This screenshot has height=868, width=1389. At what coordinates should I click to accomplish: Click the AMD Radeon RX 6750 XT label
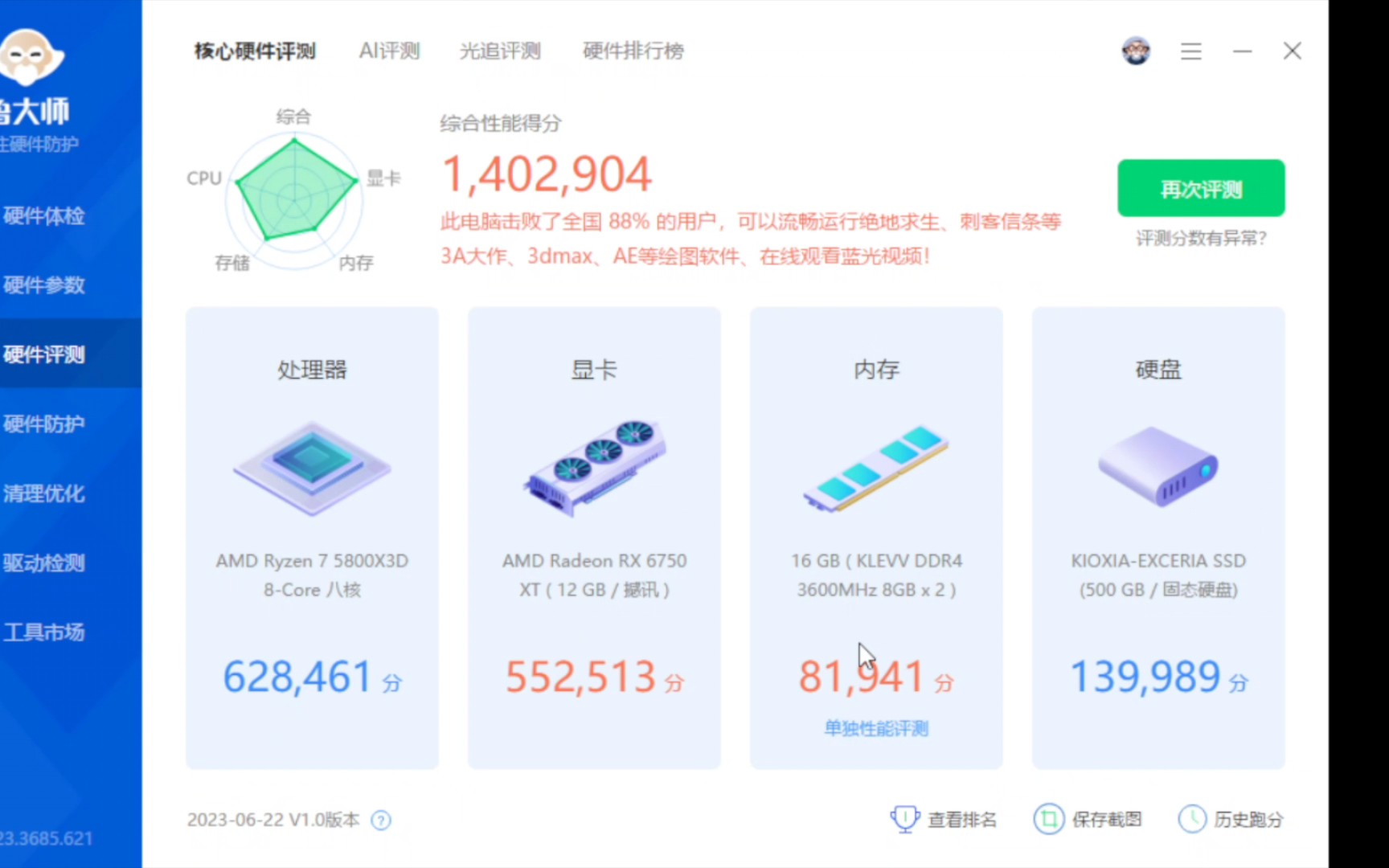[x=595, y=575]
